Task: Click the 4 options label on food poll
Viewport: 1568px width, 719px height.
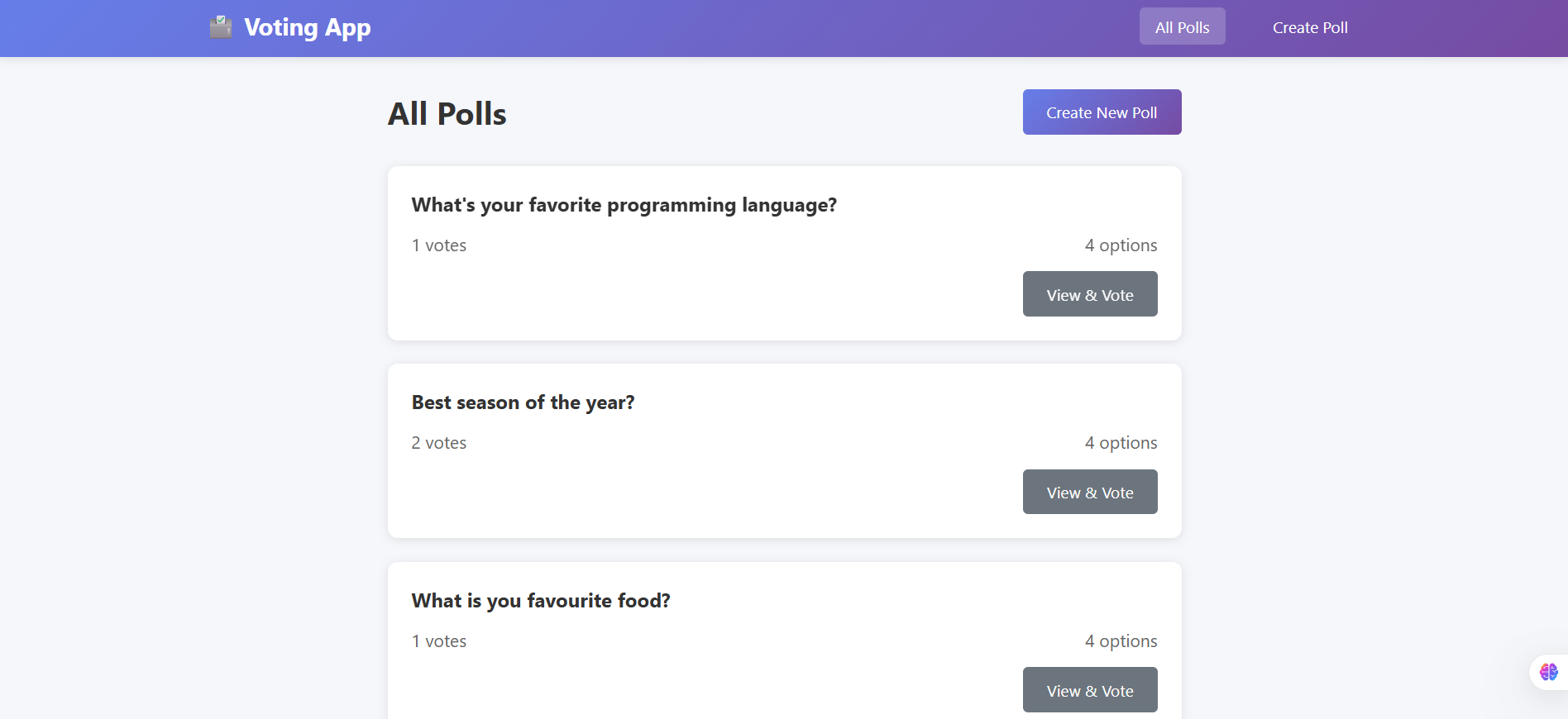Action: click(1121, 641)
